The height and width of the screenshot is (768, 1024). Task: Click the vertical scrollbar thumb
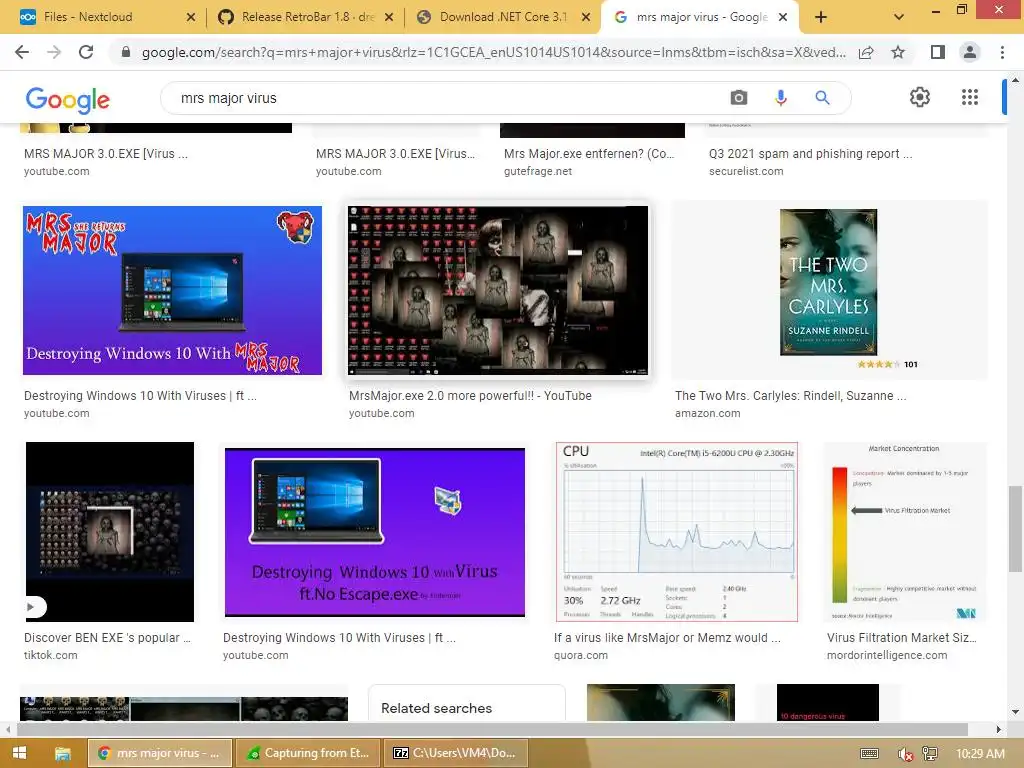1015,529
